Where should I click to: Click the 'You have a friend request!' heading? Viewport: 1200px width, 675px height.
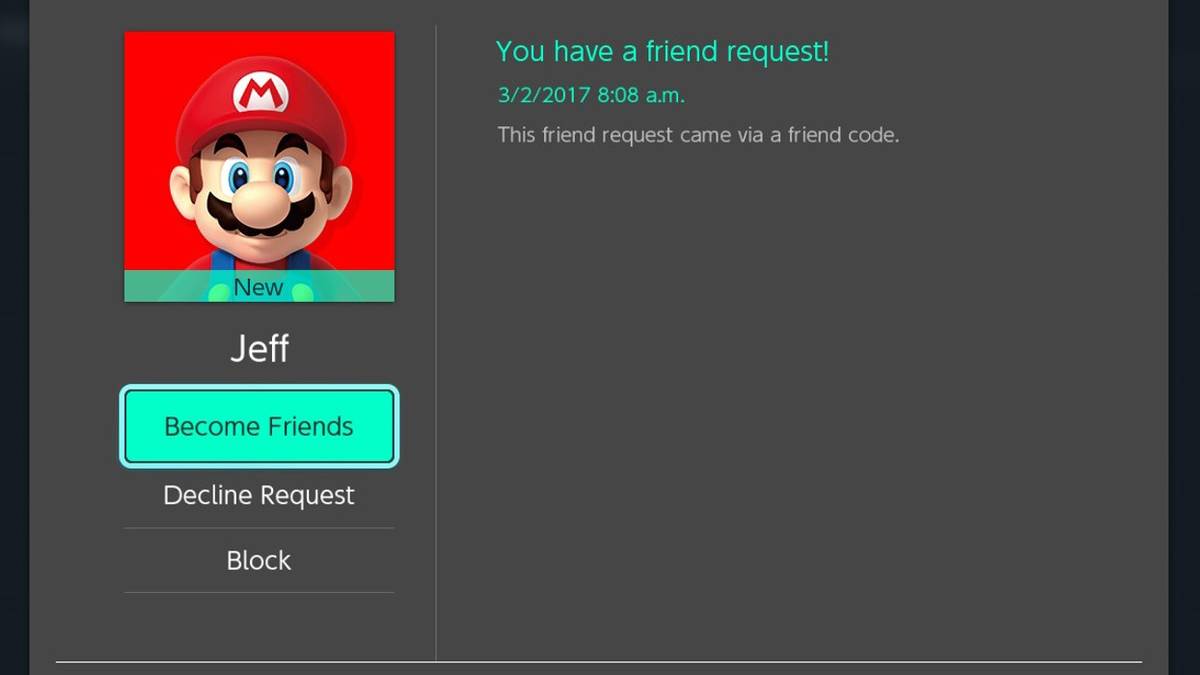pos(662,51)
